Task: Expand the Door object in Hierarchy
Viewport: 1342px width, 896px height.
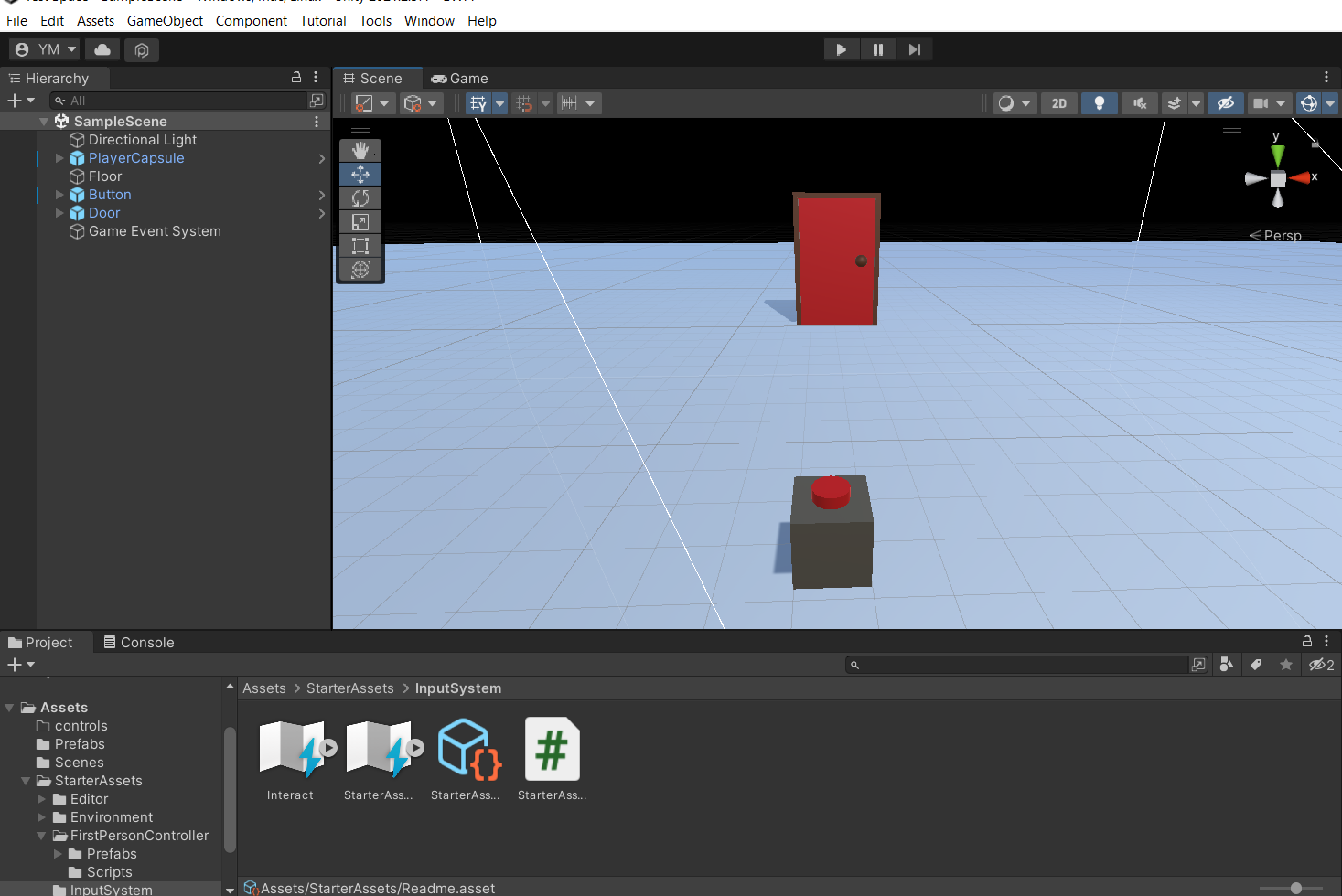Action: (x=59, y=213)
